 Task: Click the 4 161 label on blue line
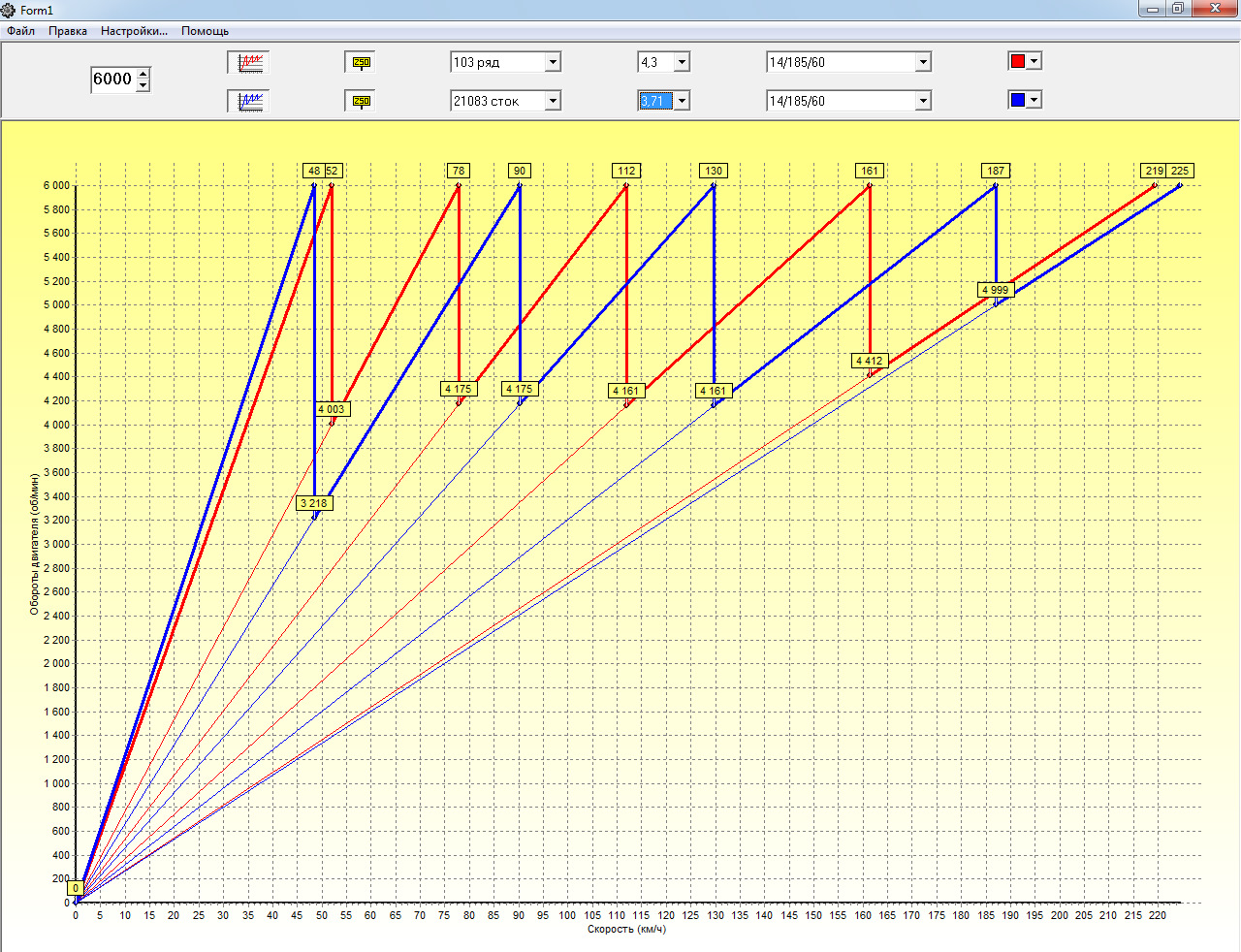[714, 391]
